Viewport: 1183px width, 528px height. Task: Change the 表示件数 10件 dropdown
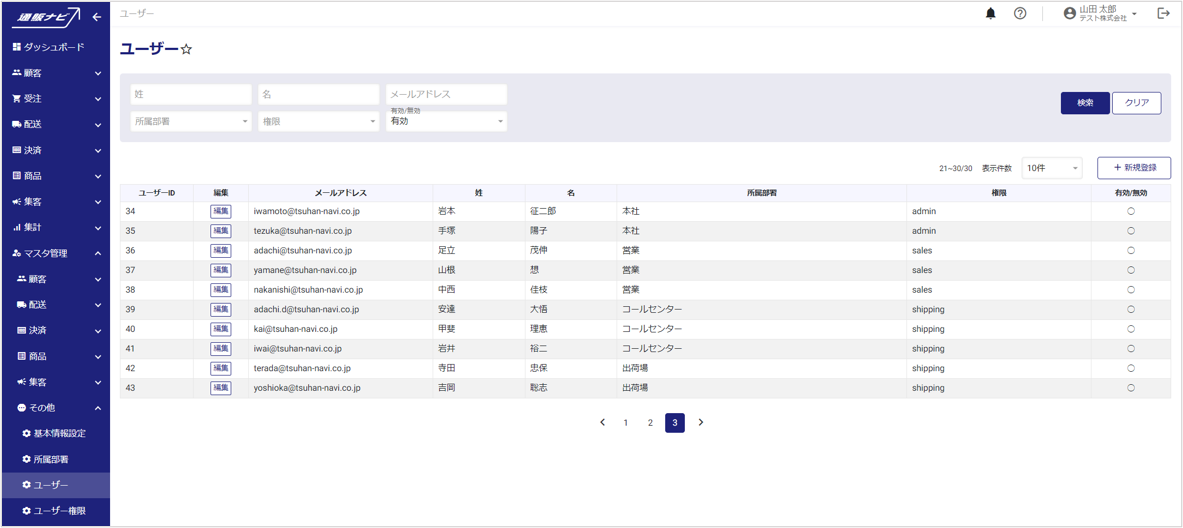click(1051, 168)
